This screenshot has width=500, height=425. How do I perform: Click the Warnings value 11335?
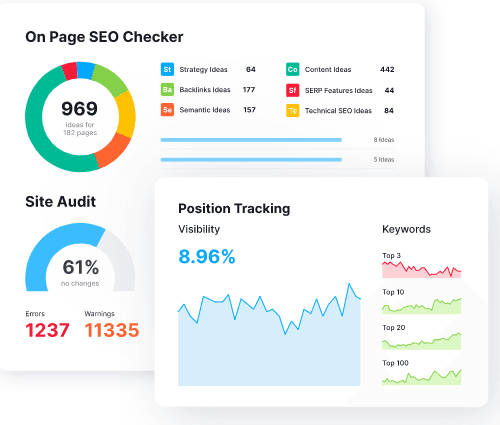[112, 330]
